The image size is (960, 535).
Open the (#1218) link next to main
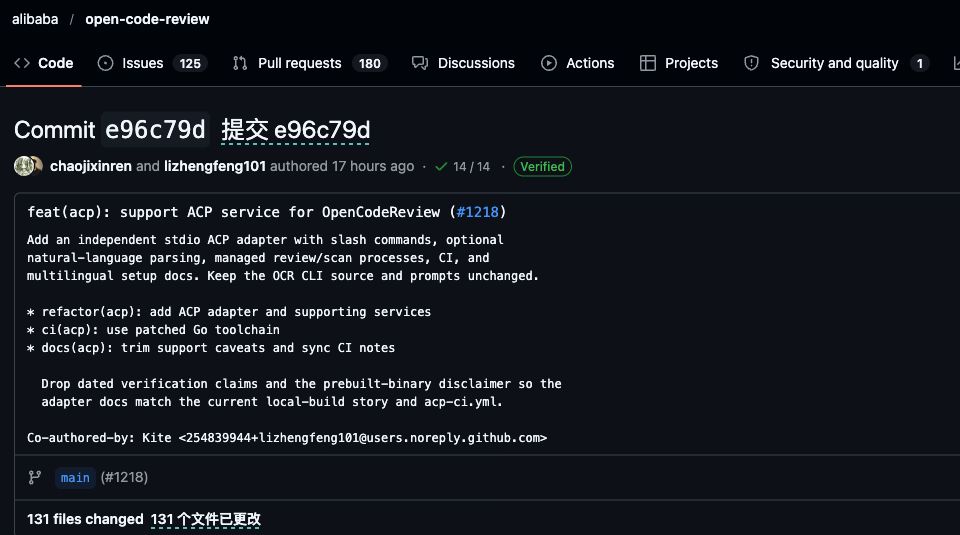pyautogui.click(x=124, y=477)
